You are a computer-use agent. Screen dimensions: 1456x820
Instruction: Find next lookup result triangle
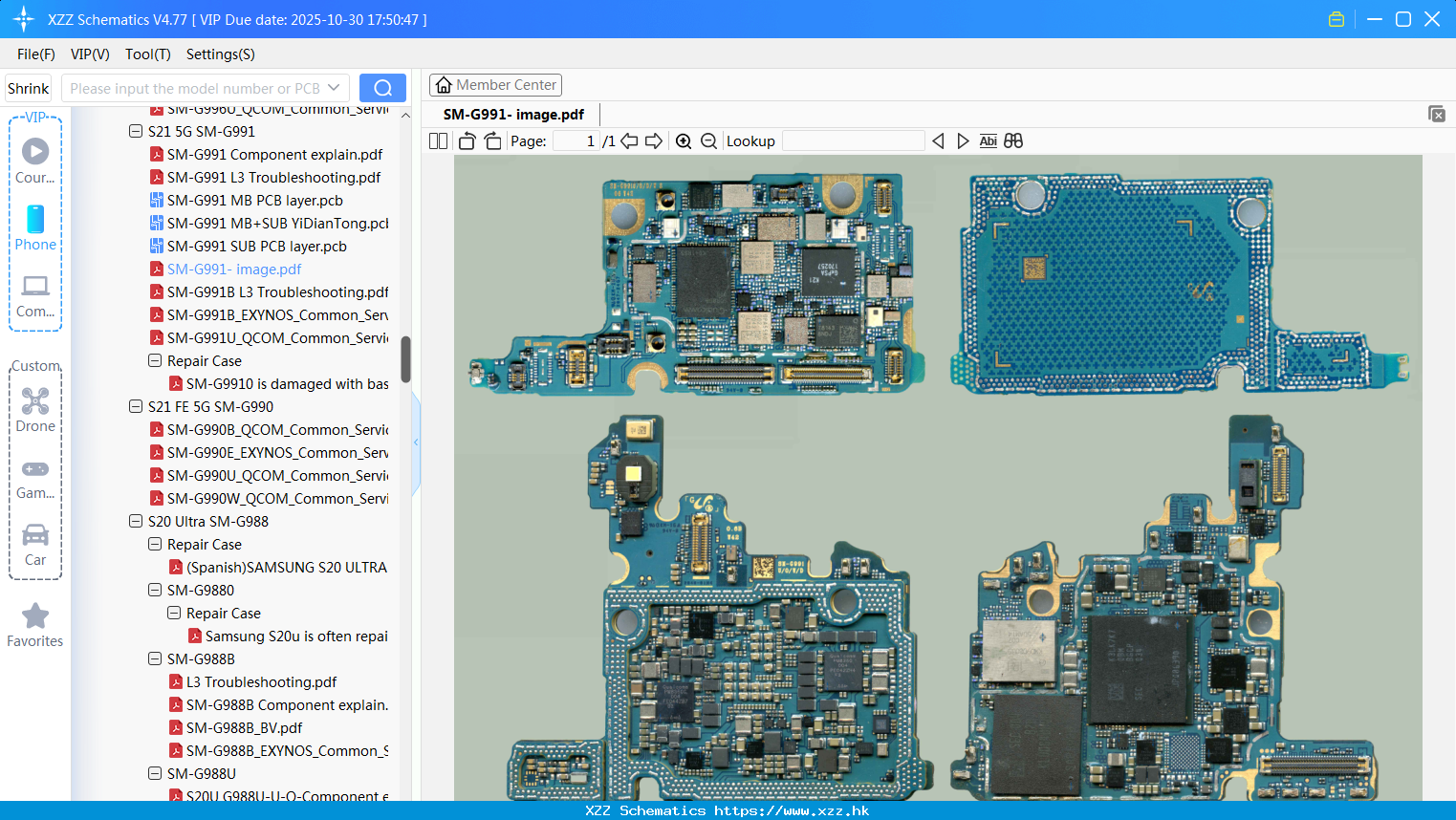tap(963, 141)
